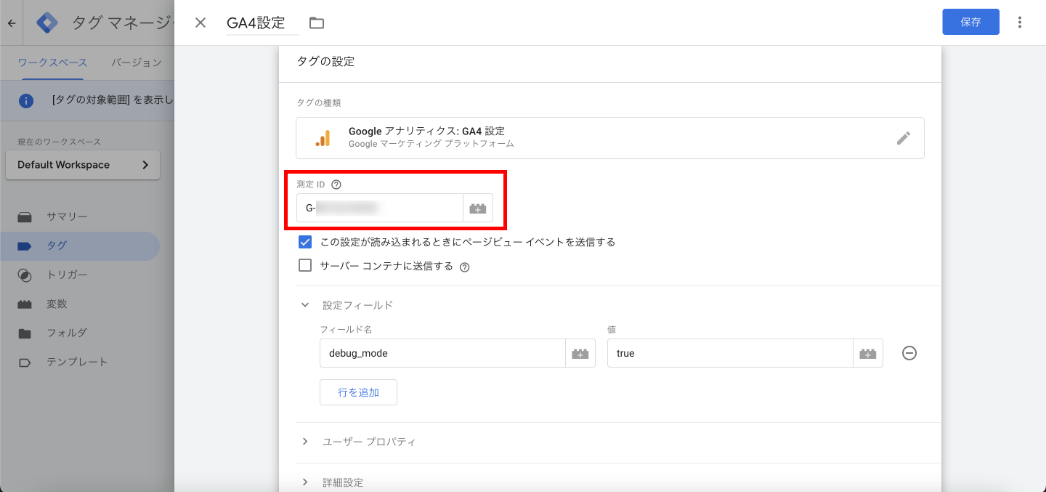
Task: Click the variable picker beside 測定 ID field
Action: click(x=478, y=208)
